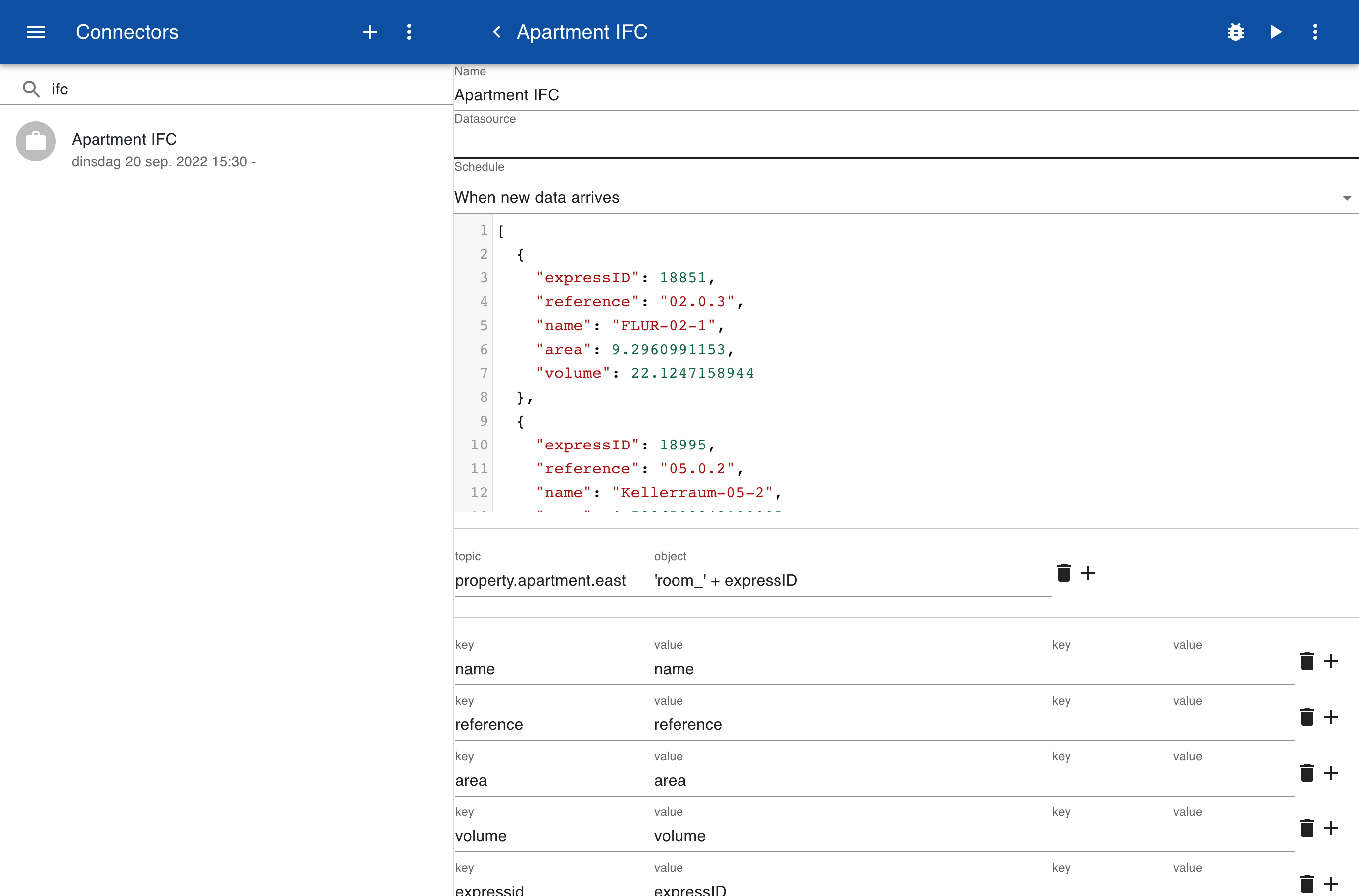Delete the topic mapping row

(1064, 573)
